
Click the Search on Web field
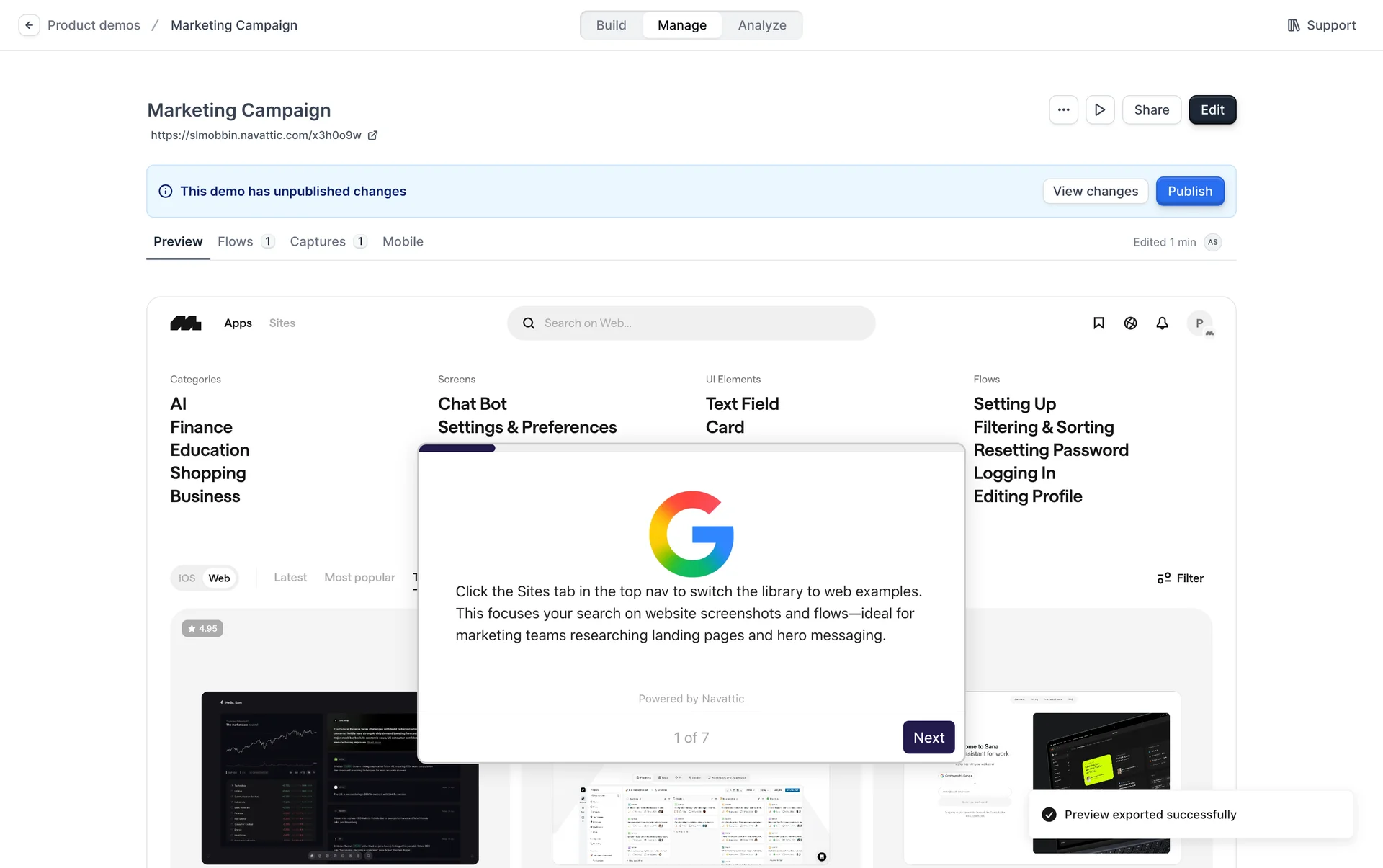point(691,323)
